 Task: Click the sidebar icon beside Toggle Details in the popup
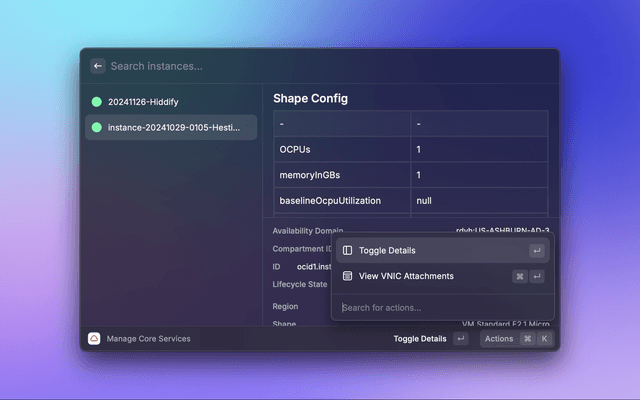click(347, 250)
